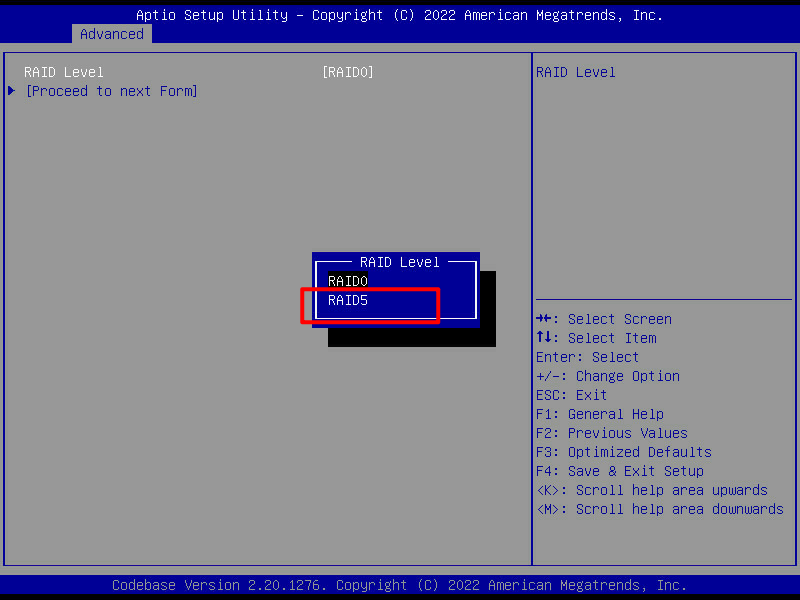Screen dimensions: 800x600
Task: Open the [RAID0] value dropdown
Action: (x=347, y=72)
